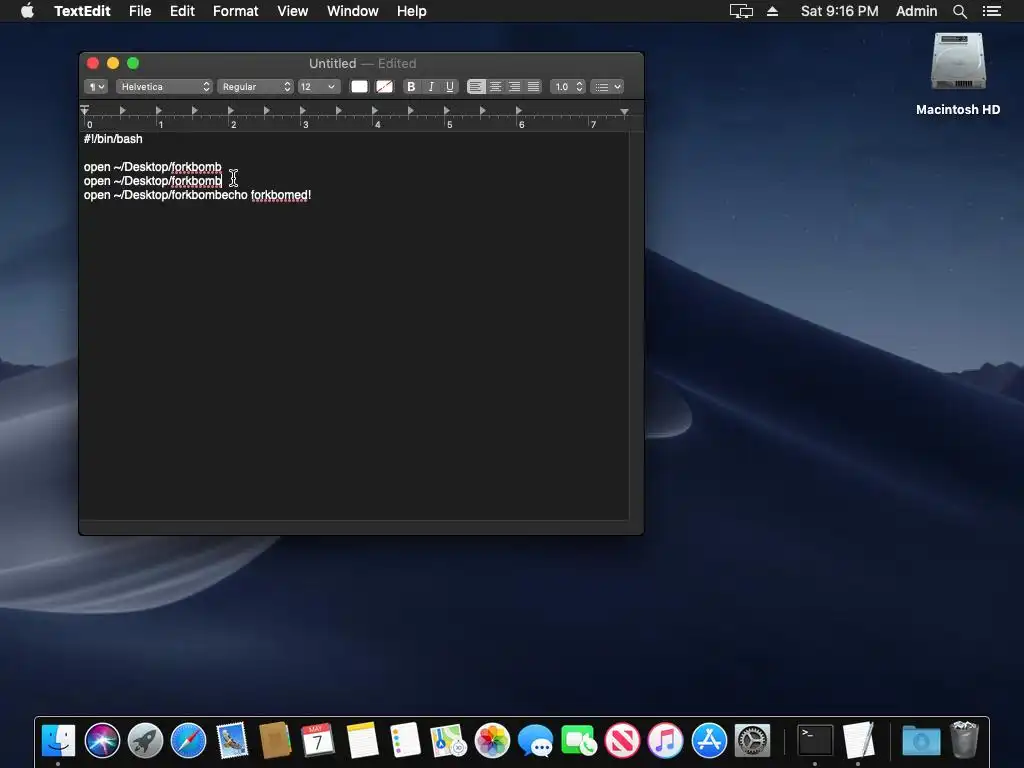Open the iTunes music note icon
The image size is (1024, 768).
point(665,741)
